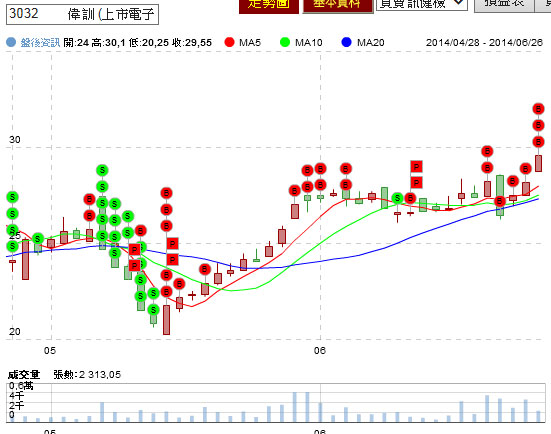The image size is (551, 434).
Task: Switch to the 走勢圖 tab
Action: pyautogui.click(x=269, y=6)
